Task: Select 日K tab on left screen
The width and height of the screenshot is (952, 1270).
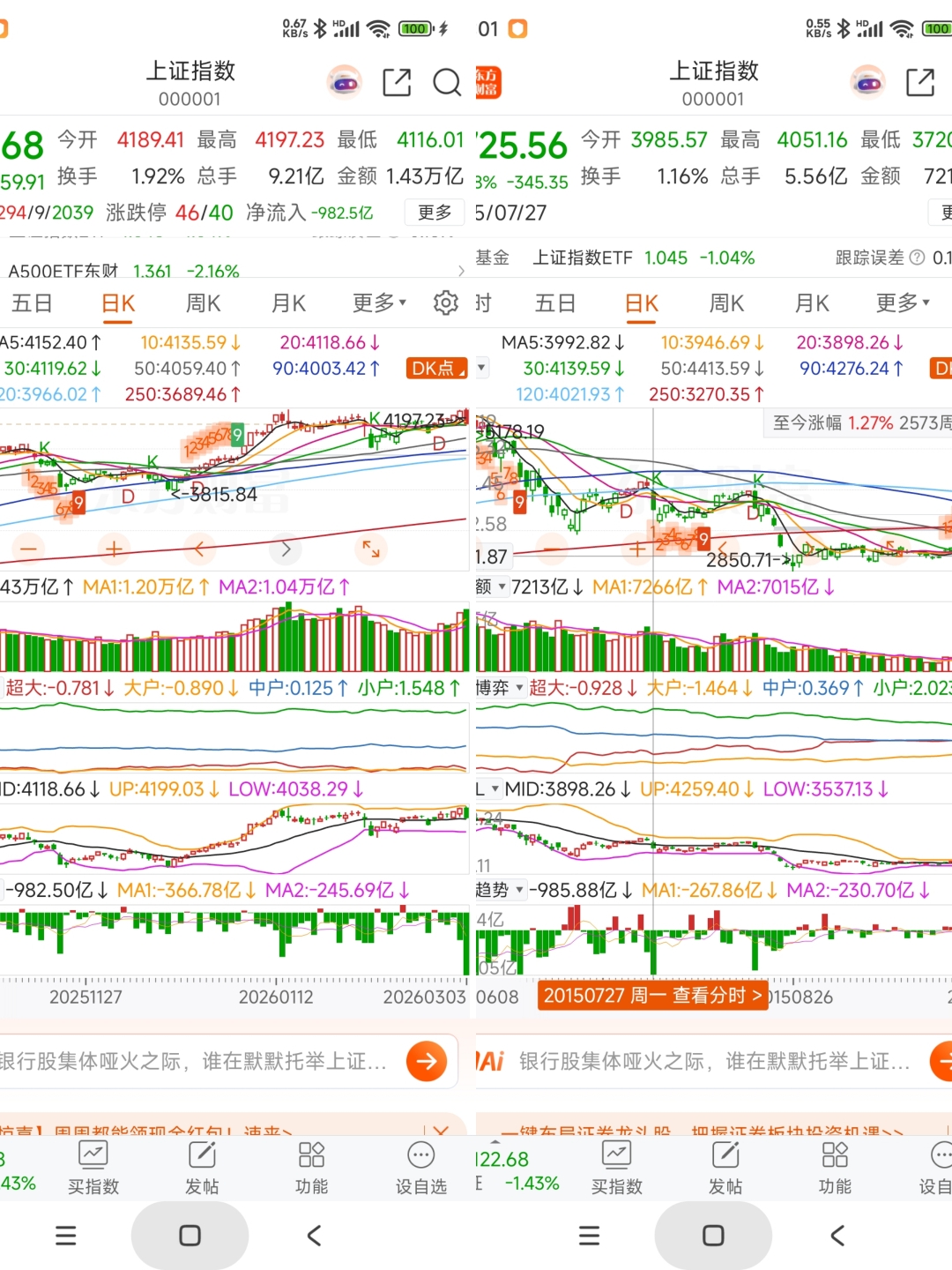Action: tap(118, 303)
